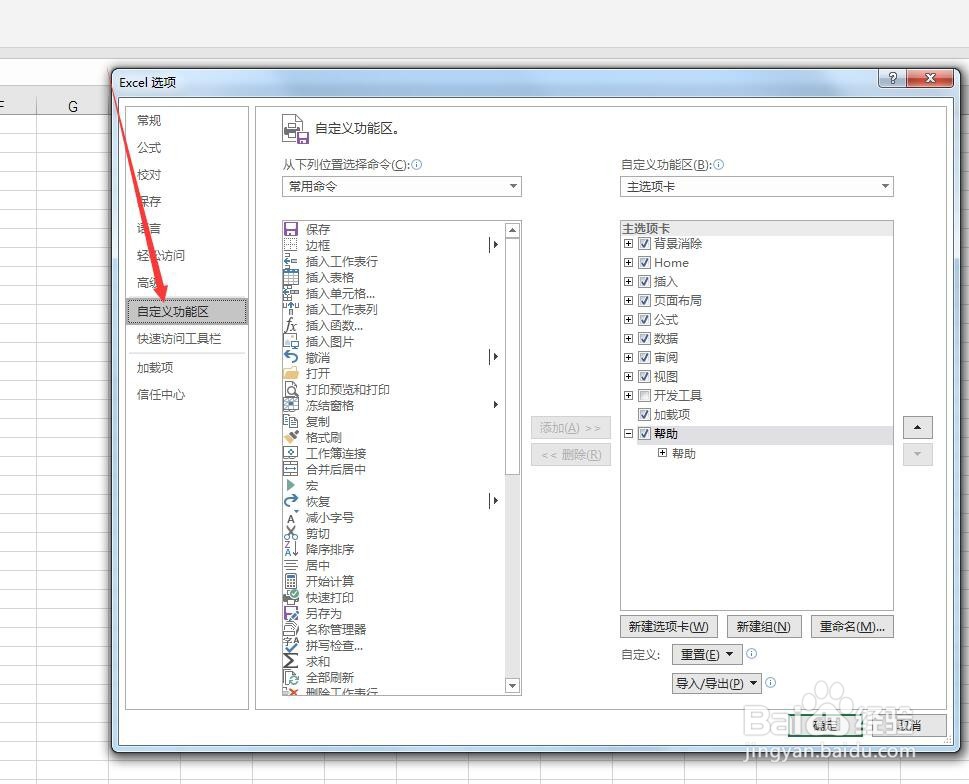This screenshot has height=784, width=969.
Task: Pick the 快速打印 printer icon
Action: click(x=290, y=597)
